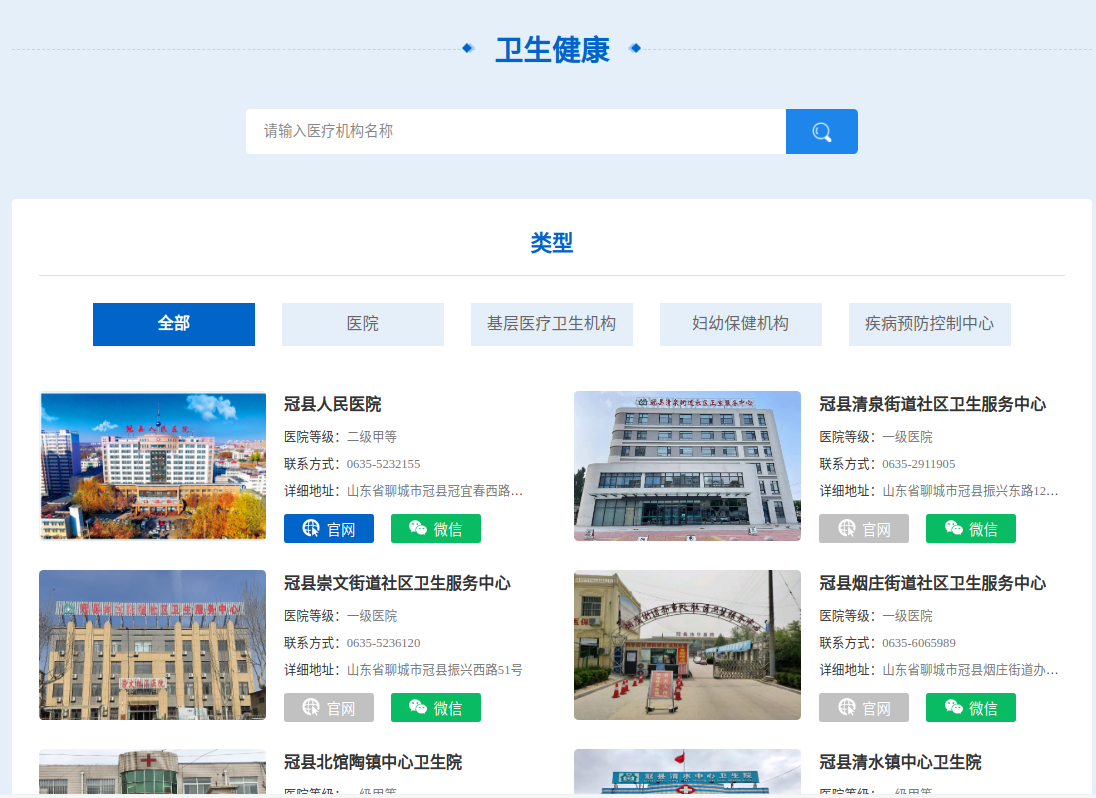
Task: Switch to the 医院 filter tab
Action: click(363, 324)
